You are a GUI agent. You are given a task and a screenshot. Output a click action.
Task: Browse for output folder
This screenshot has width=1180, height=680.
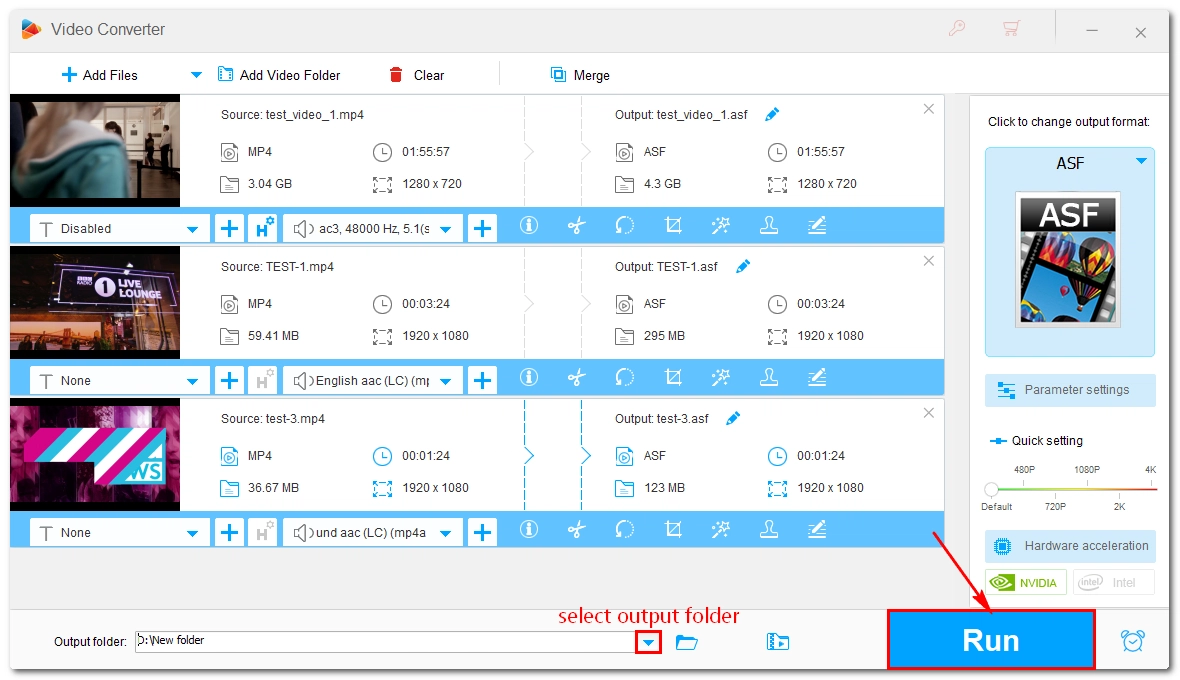[x=686, y=642]
